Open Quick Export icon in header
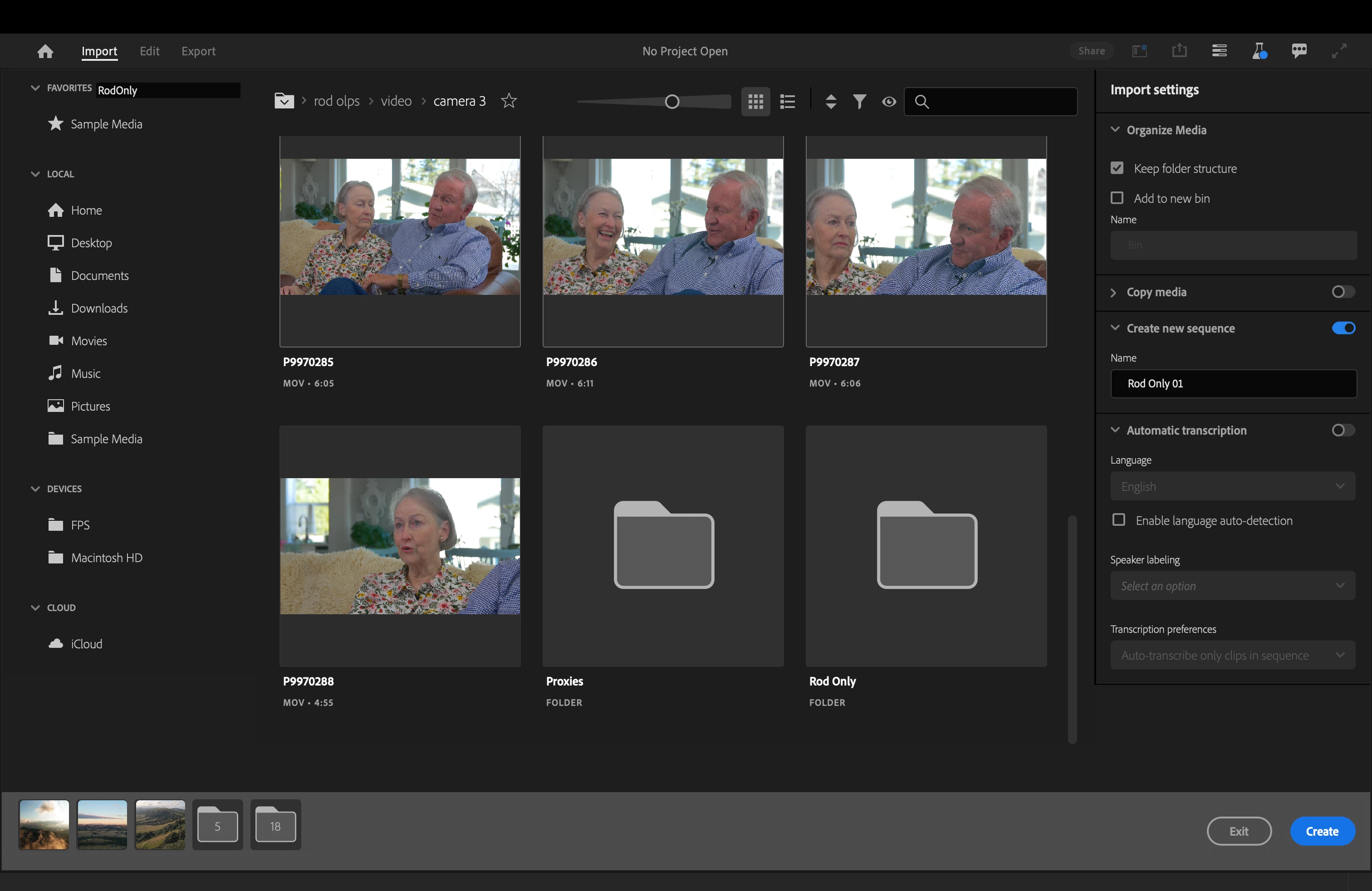 [x=1180, y=51]
